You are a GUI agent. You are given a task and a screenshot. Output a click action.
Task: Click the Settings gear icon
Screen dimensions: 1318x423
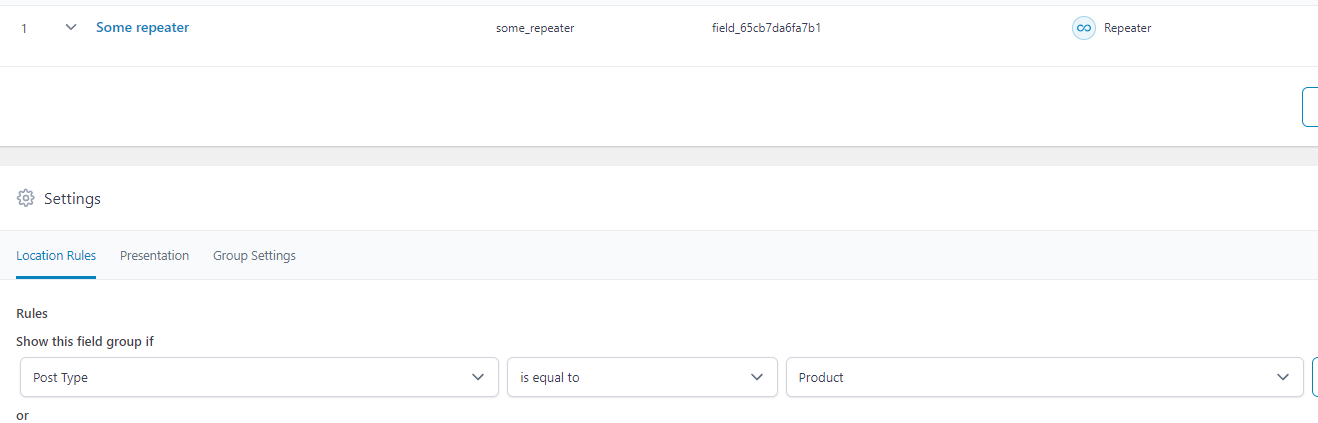click(x=26, y=198)
